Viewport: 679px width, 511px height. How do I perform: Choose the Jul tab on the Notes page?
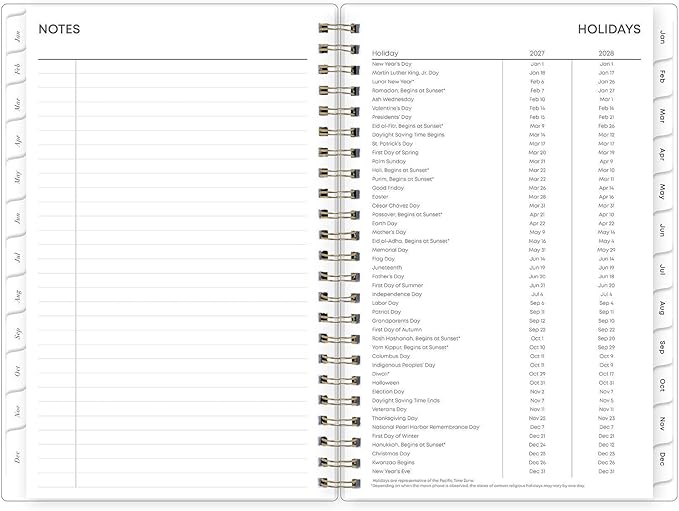pyautogui.click(x=17, y=257)
